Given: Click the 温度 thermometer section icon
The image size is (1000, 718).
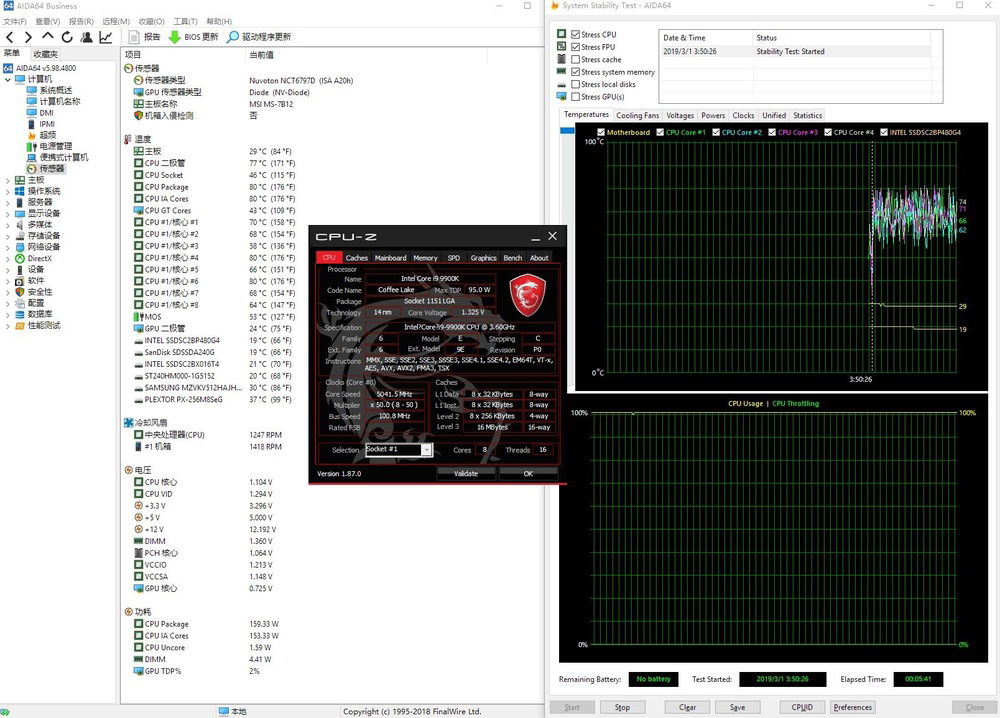Looking at the screenshot, I should [128, 139].
